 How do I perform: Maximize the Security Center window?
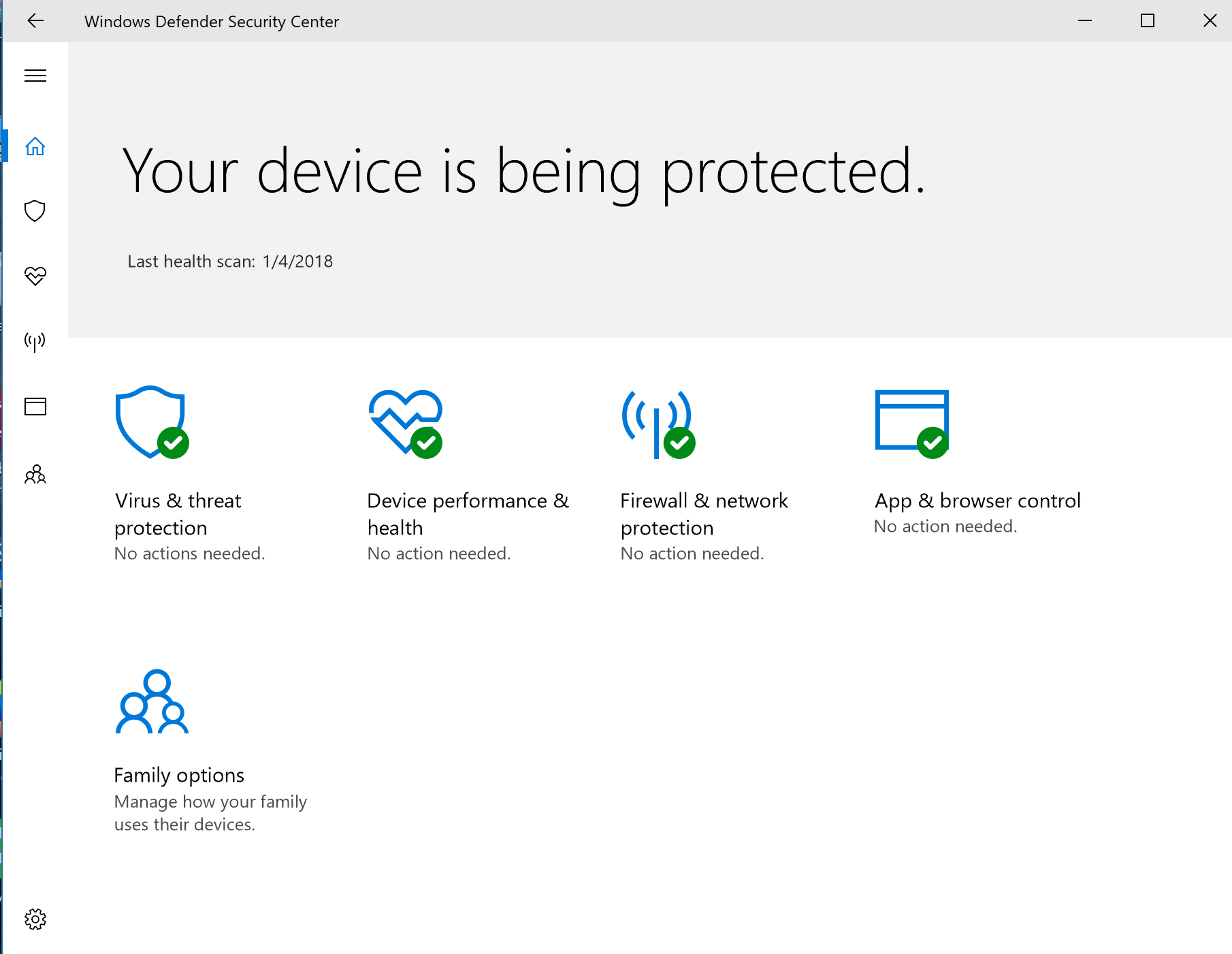(1148, 21)
